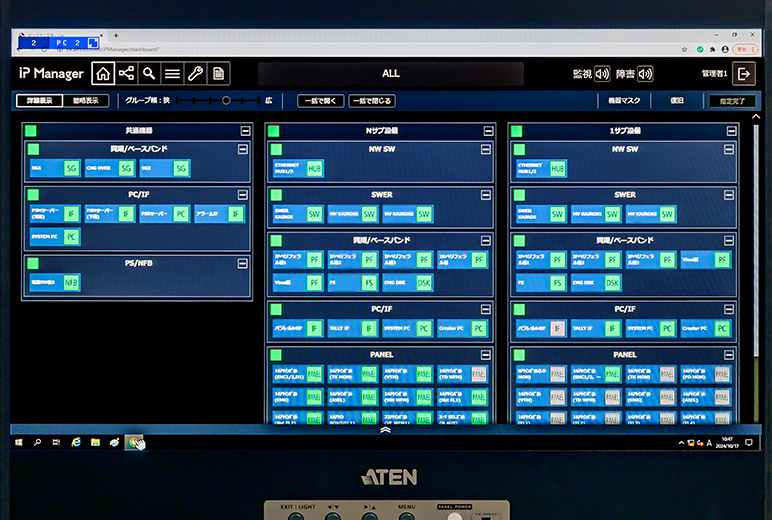Collapse the PS/NFB section
This screenshot has width=772, height=520.
(x=243, y=263)
